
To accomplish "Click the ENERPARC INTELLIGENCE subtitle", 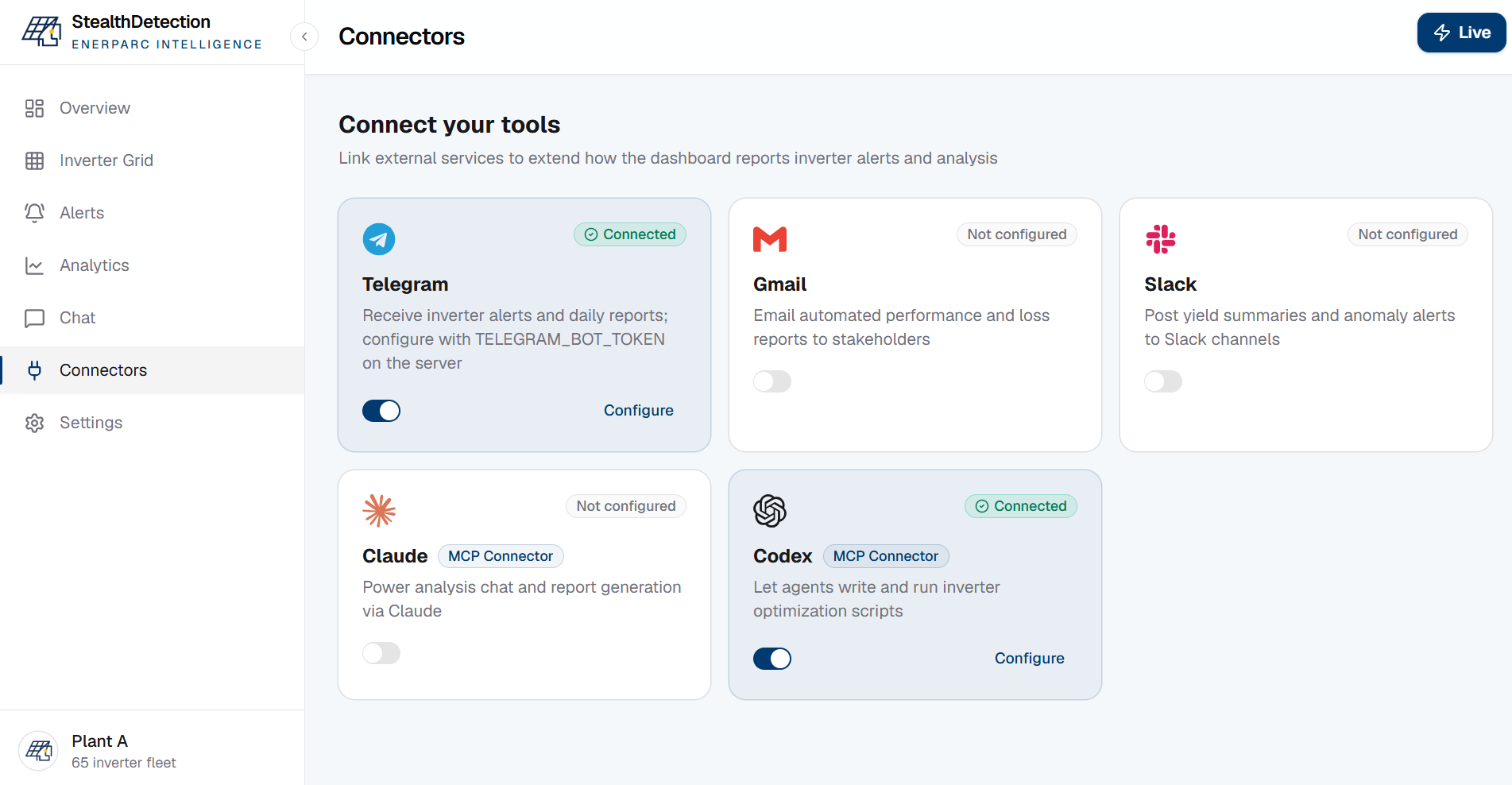I will click(x=167, y=44).
